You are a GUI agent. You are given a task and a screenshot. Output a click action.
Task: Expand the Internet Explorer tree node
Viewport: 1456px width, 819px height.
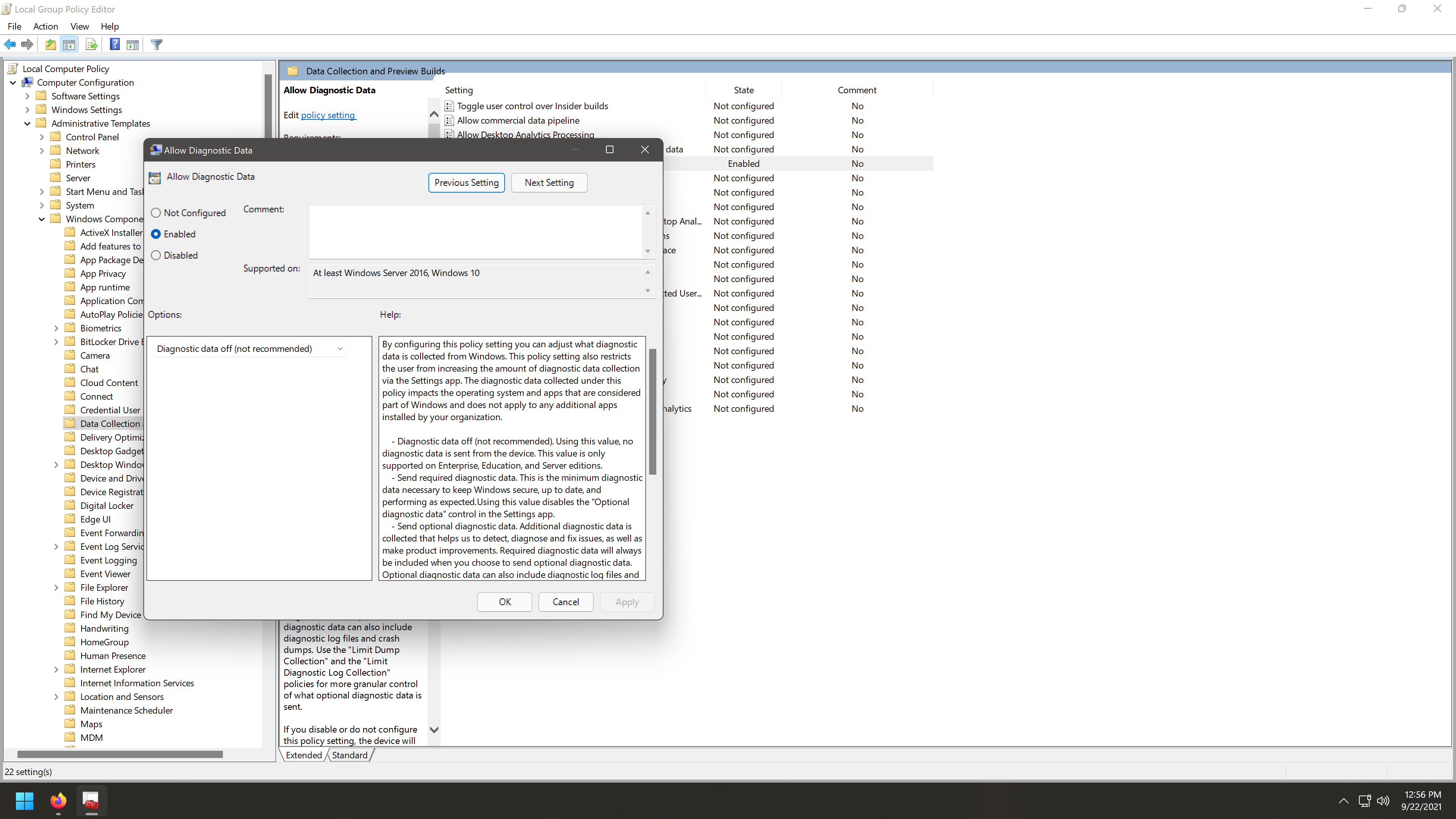pyautogui.click(x=56, y=669)
